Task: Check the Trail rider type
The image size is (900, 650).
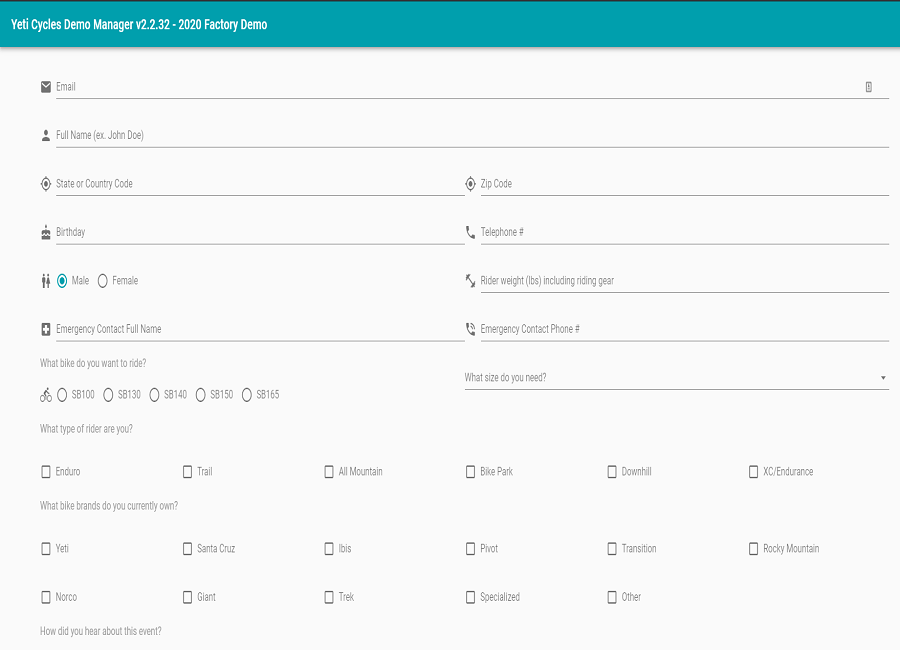Action: tap(187, 472)
